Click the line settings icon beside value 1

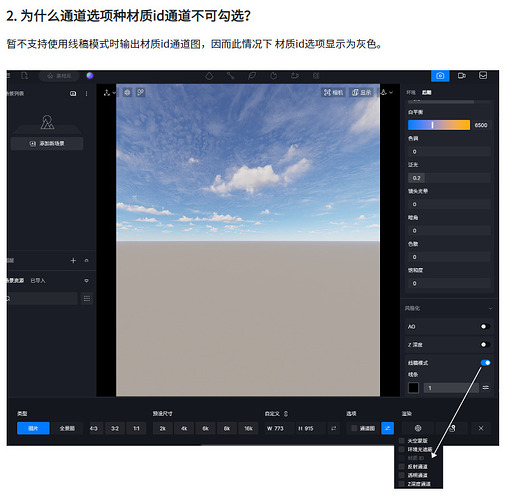tap(485, 388)
